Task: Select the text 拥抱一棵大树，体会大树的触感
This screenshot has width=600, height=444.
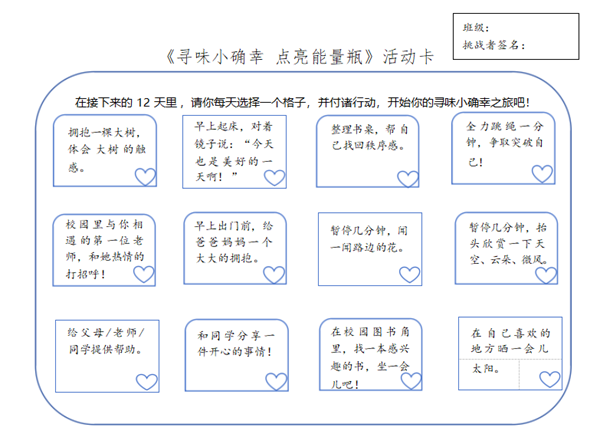Action: click(107, 150)
